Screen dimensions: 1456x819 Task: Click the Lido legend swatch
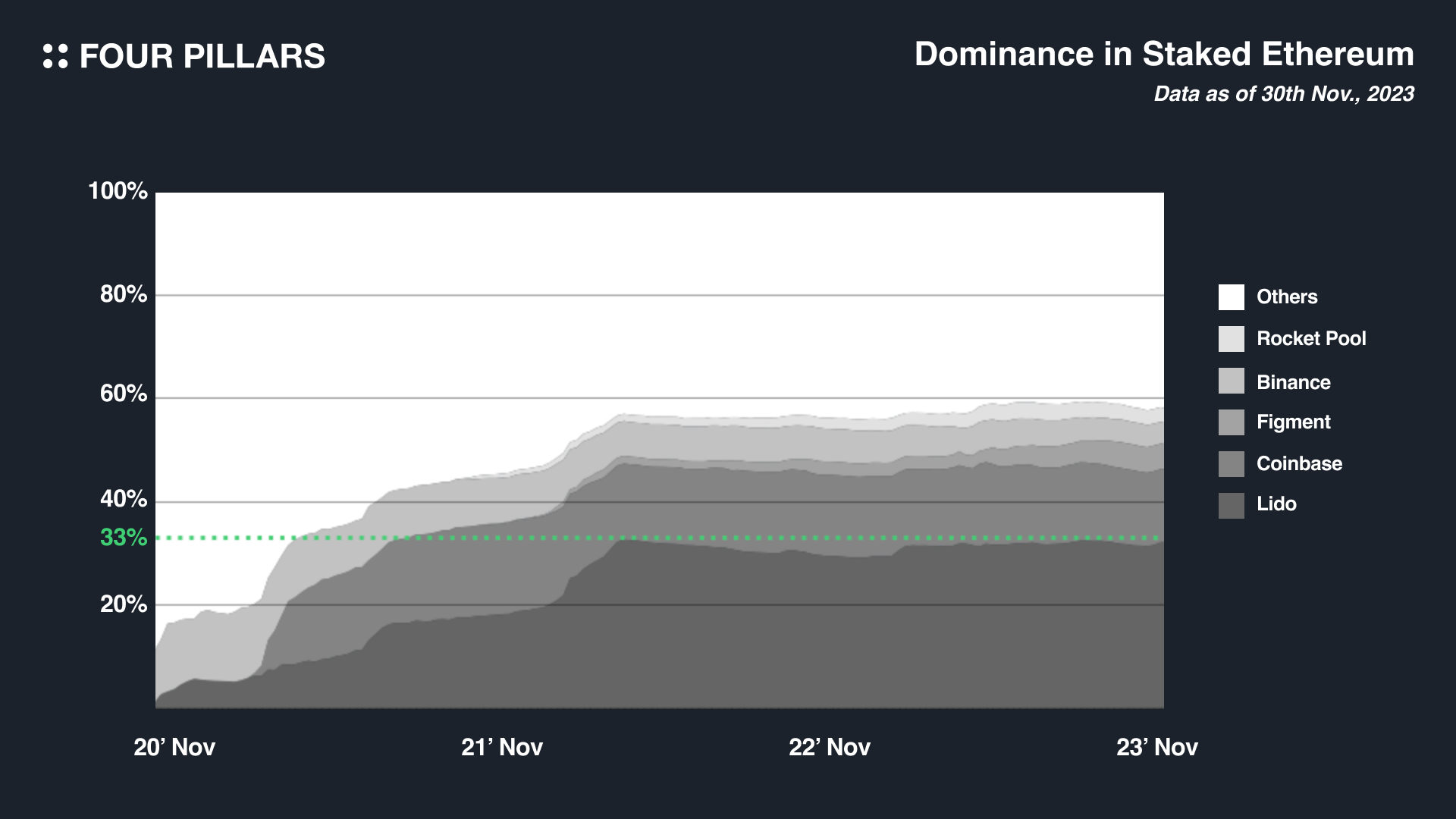[x=1231, y=506]
